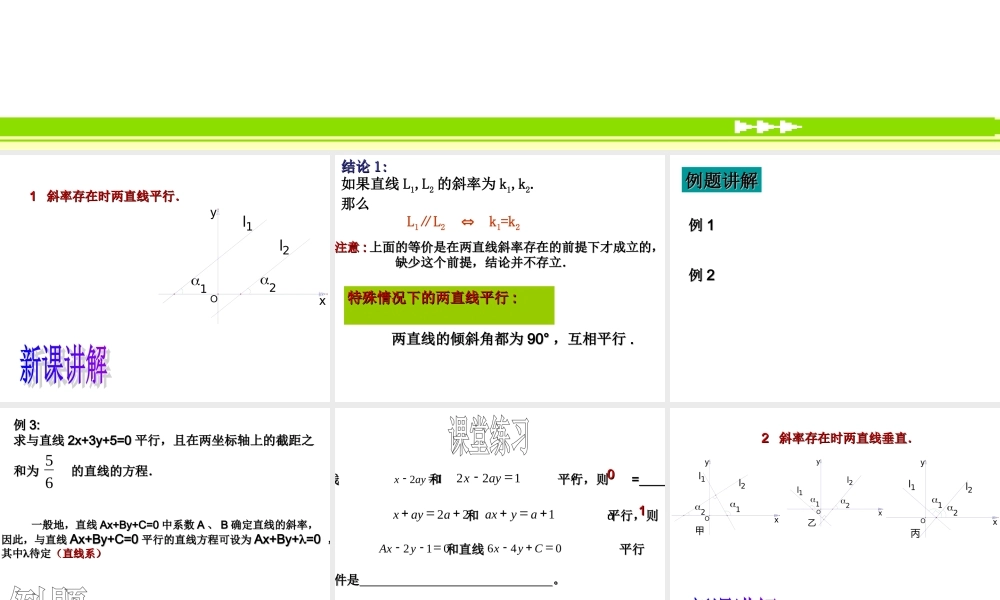Click the line starting "求与直线 2x+3y+5=0 平行"
This screenshot has width=1000, height=600.
164,441
